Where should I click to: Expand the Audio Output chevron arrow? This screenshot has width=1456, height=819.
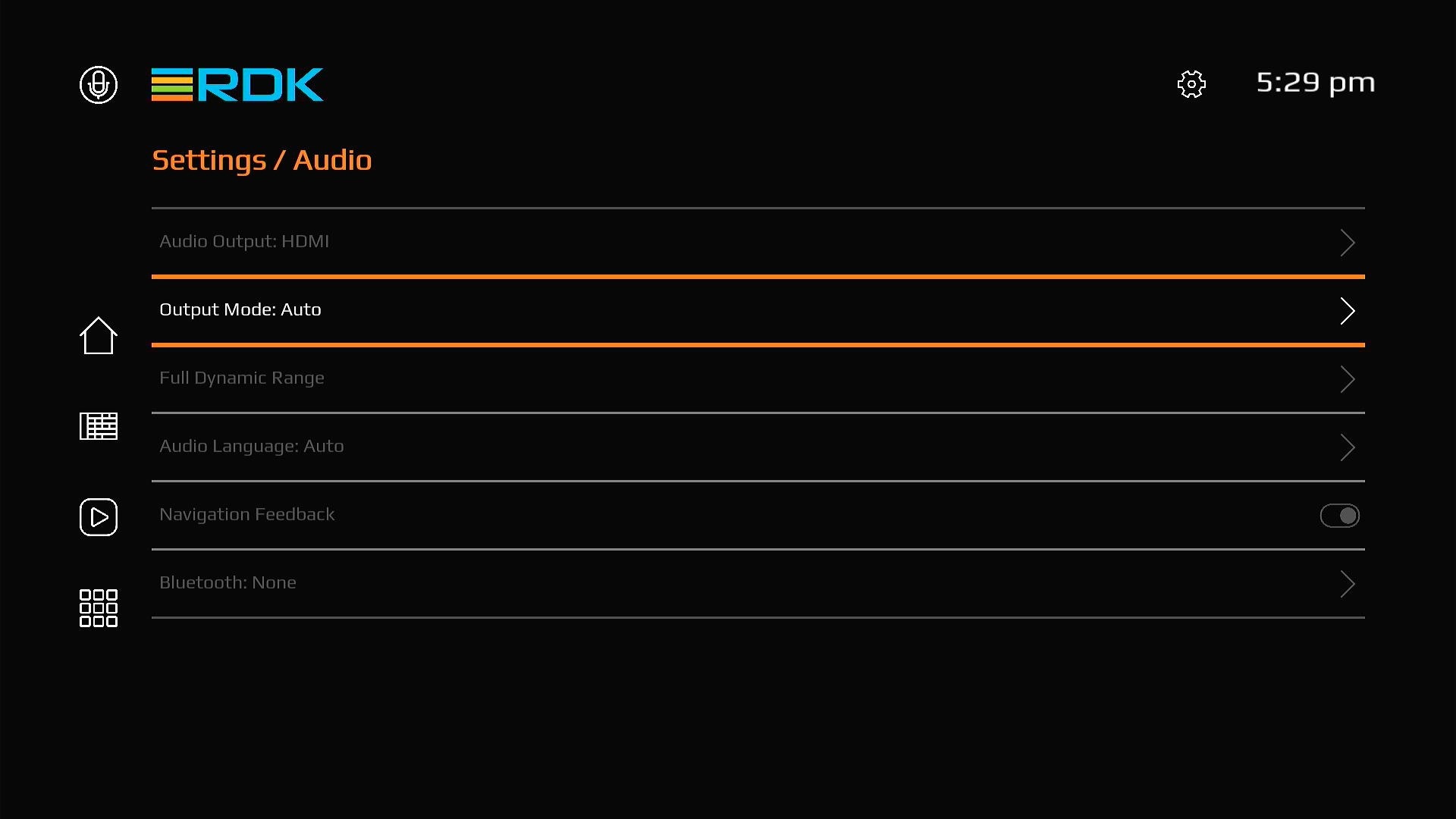coord(1347,243)
